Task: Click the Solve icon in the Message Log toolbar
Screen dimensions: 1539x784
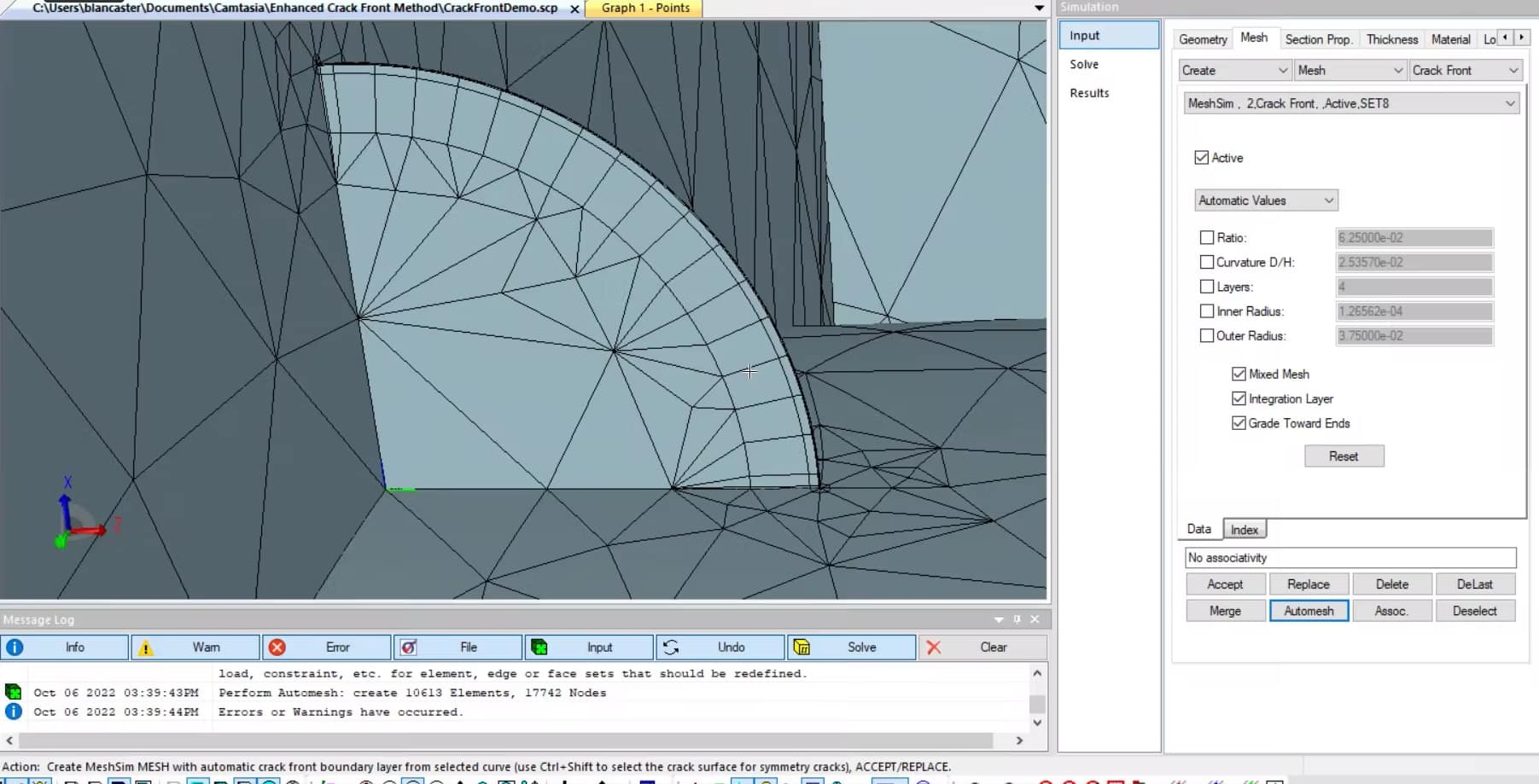Action: pos(803,648)
